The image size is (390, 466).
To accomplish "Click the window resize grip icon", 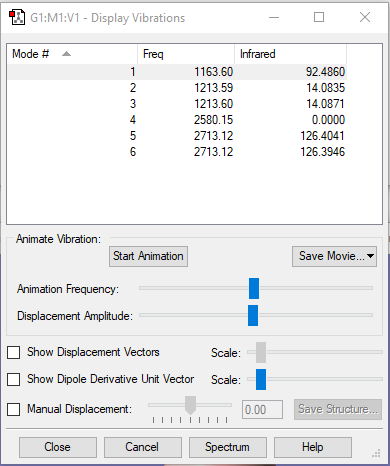I will point(376,454).
